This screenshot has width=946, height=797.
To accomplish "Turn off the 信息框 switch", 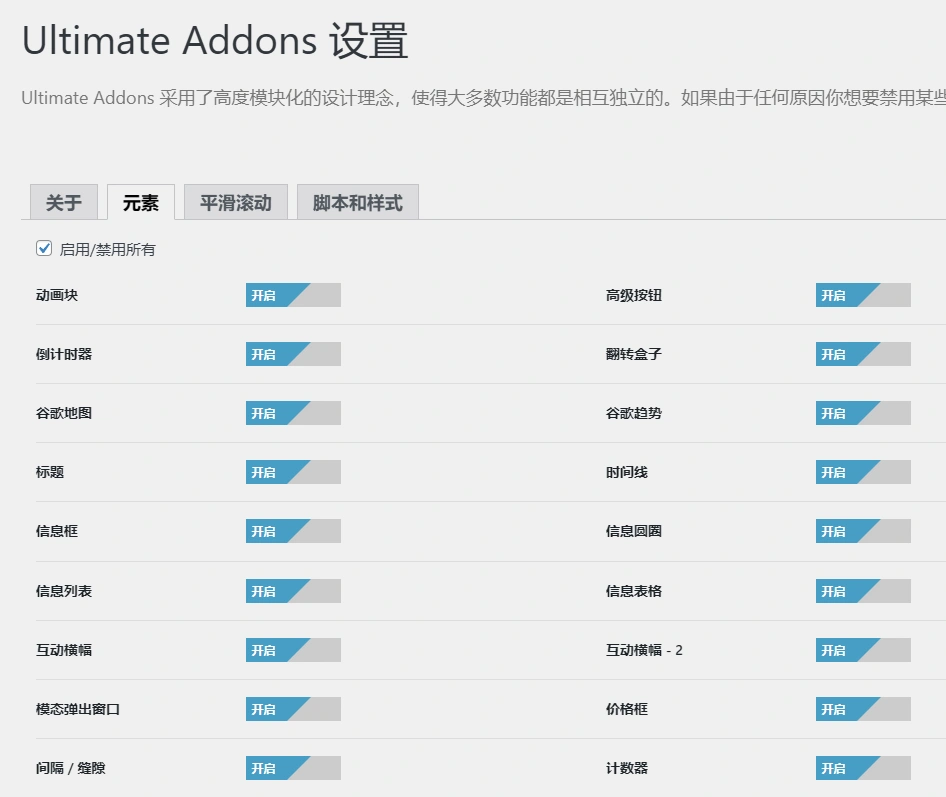I will click(292, 531).
